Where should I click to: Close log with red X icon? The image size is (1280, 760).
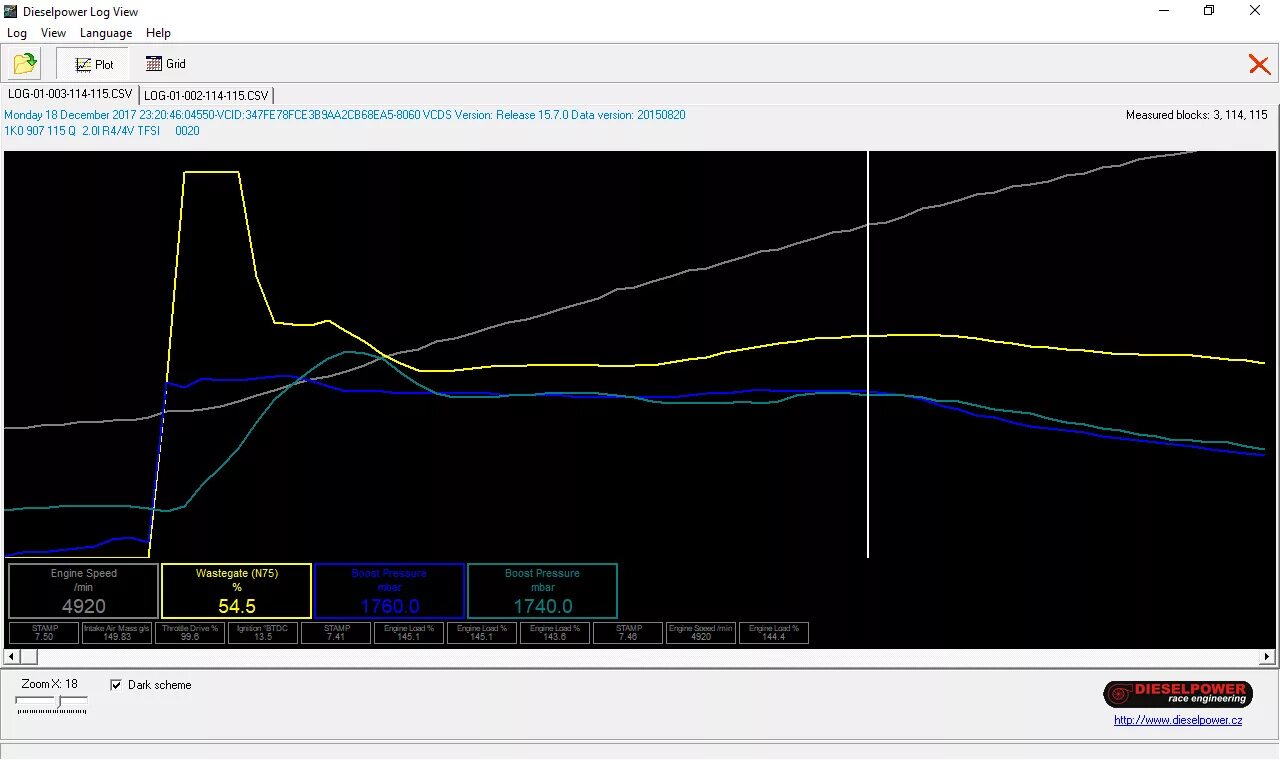pyautogui.click(x=1259, y=65)
